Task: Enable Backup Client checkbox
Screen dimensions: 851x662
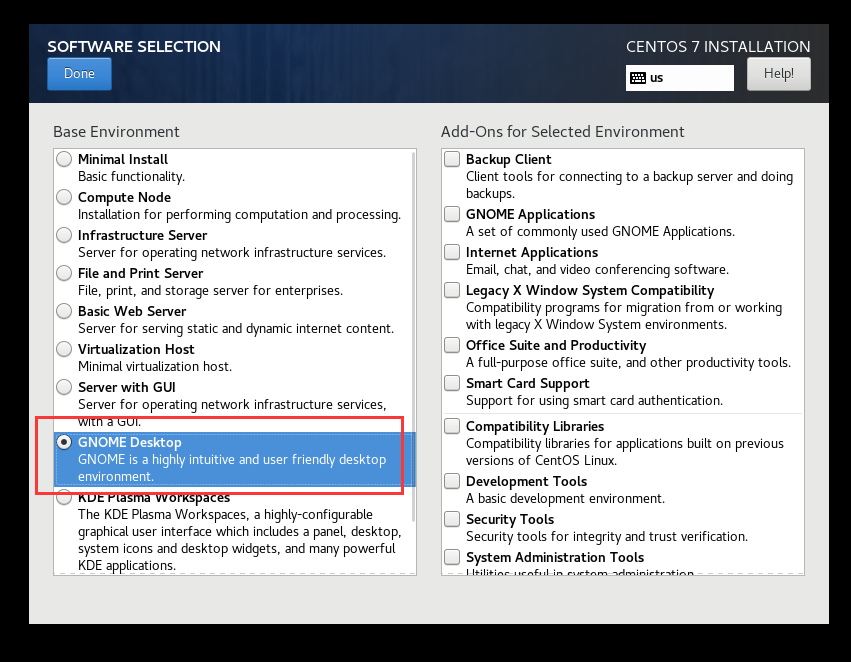Action: [x=452, y=159]
